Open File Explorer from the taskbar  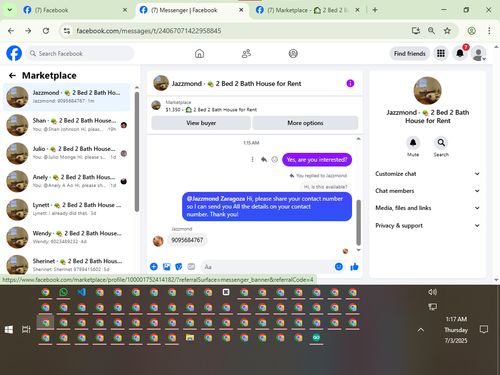pyautogui.click(x=190, y=337)
